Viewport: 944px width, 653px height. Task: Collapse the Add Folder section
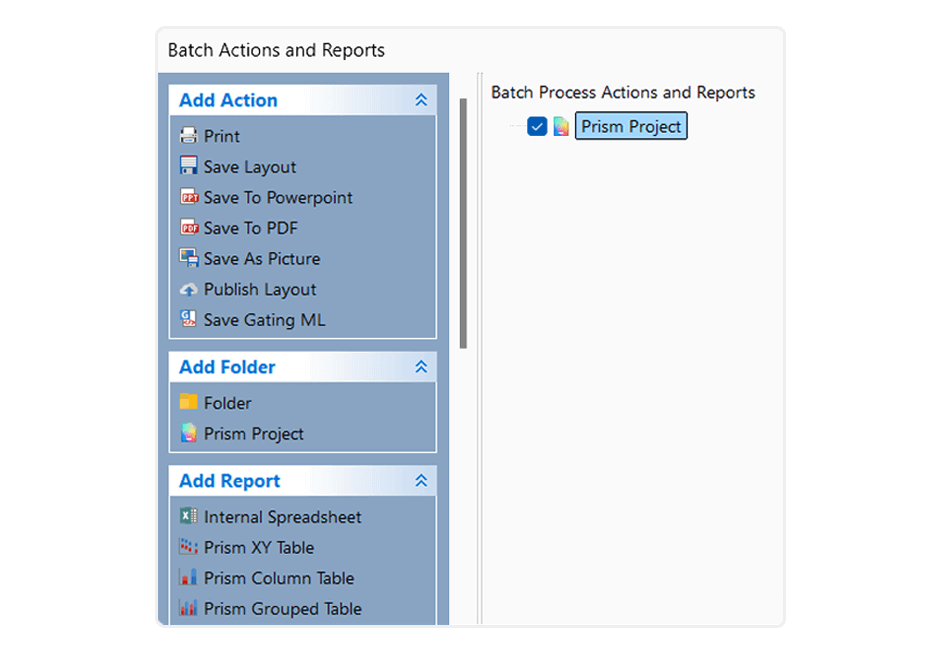(421, 367)
